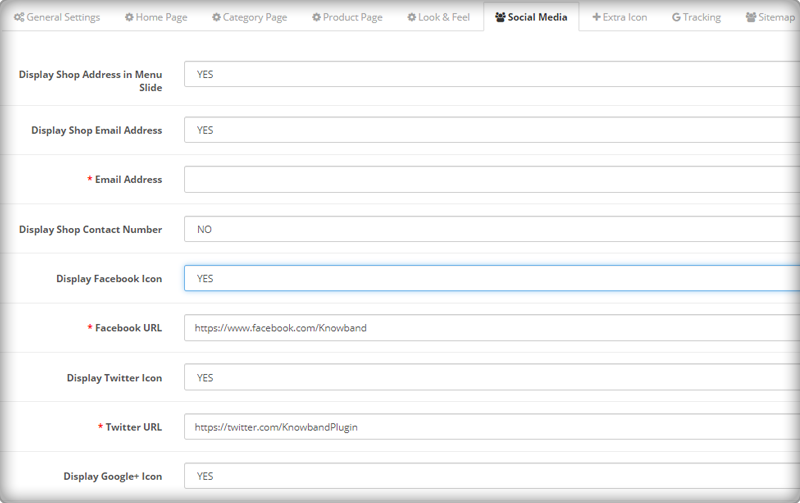Select the Look & Feel tab
This screenshot has height=503, width=800.
click(x=439, y=17)
